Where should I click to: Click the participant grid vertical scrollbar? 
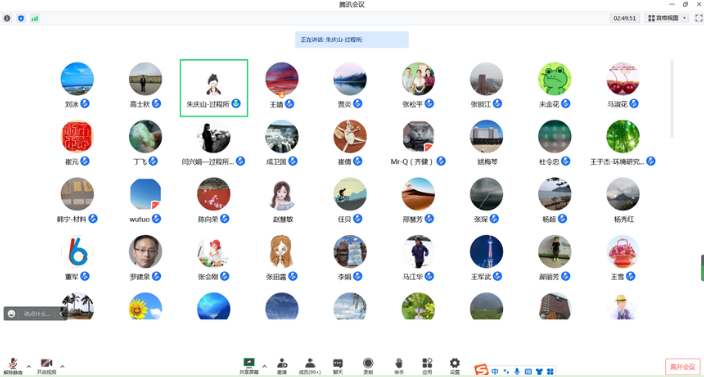(672, 99)
